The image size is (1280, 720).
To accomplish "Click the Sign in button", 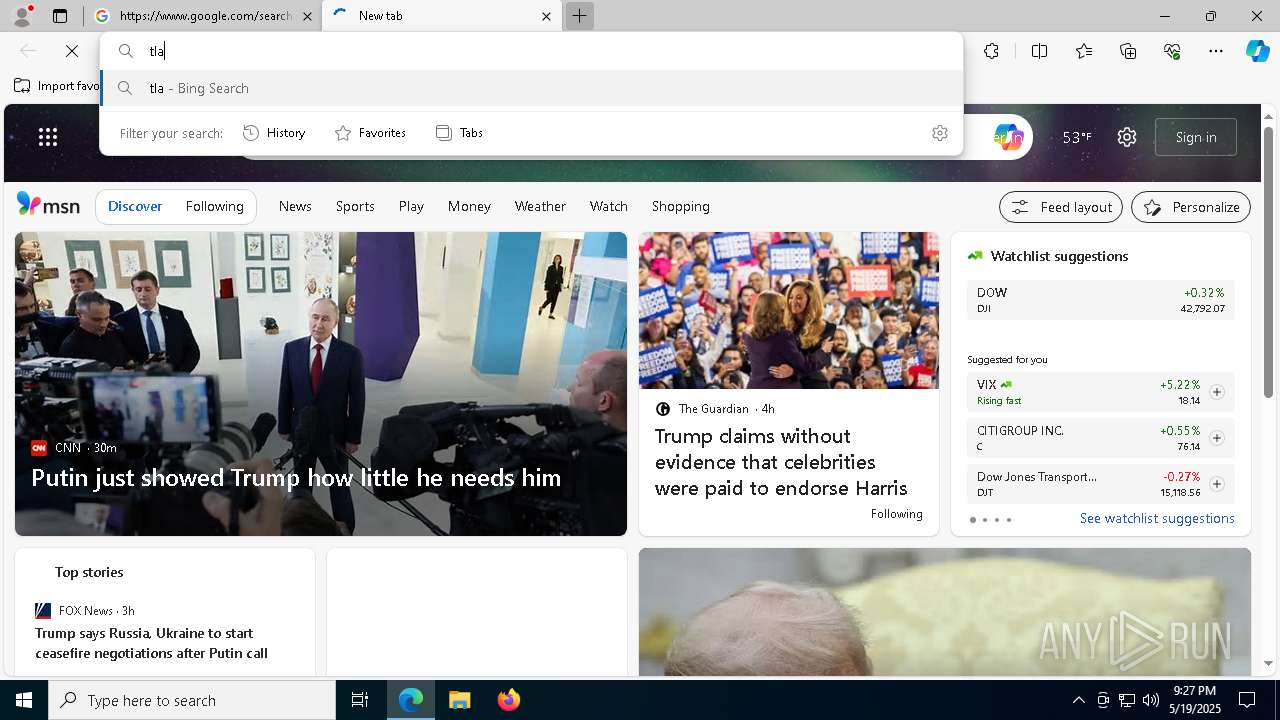I will pyautogui.click(x=1196, y=137).
